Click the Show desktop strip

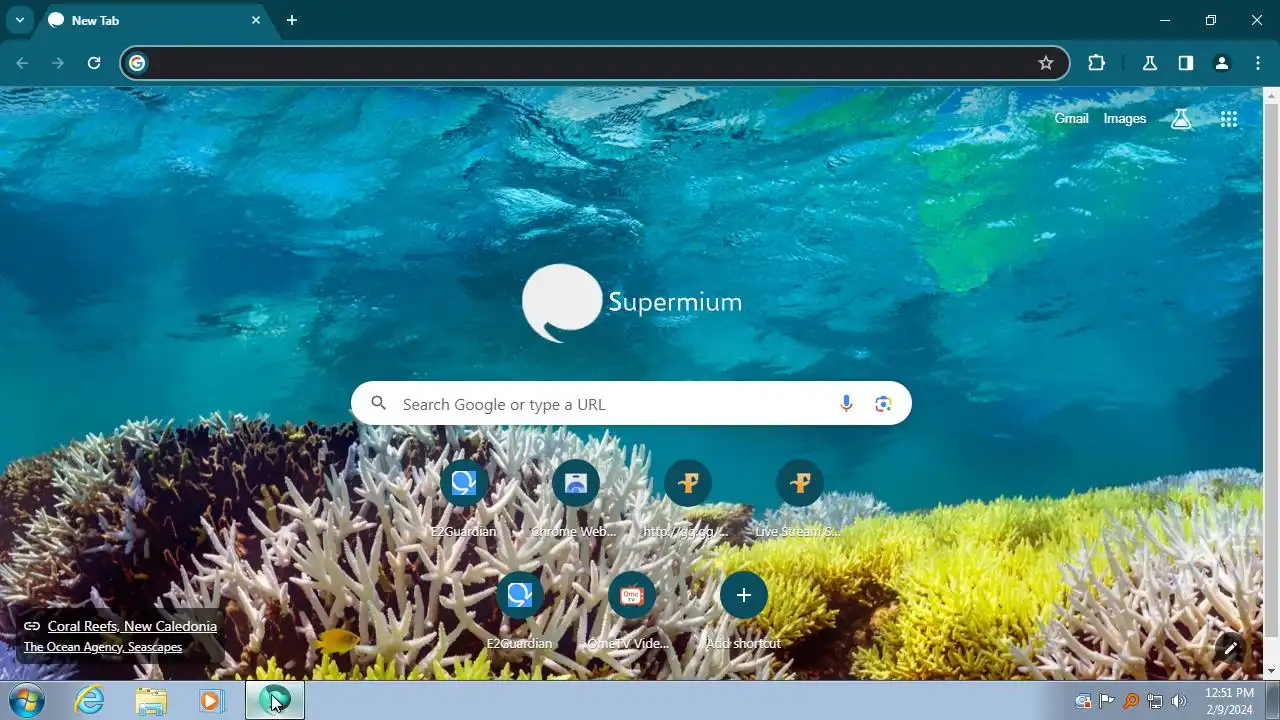pyautogui.click(x=1272, y=700)
